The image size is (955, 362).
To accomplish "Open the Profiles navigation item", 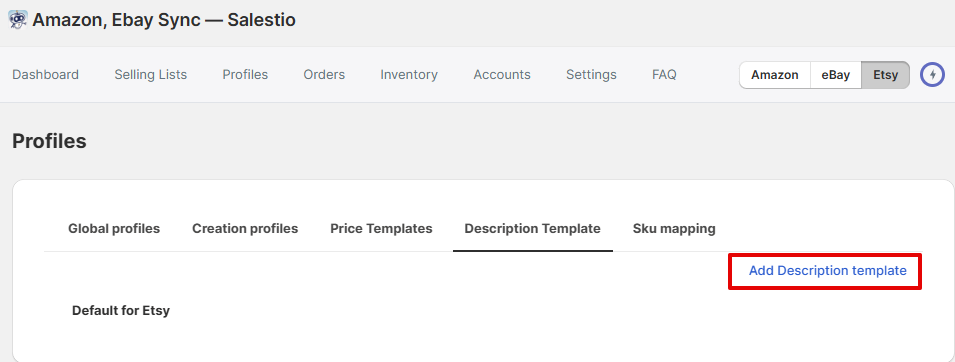I will (x=245, y=74).
